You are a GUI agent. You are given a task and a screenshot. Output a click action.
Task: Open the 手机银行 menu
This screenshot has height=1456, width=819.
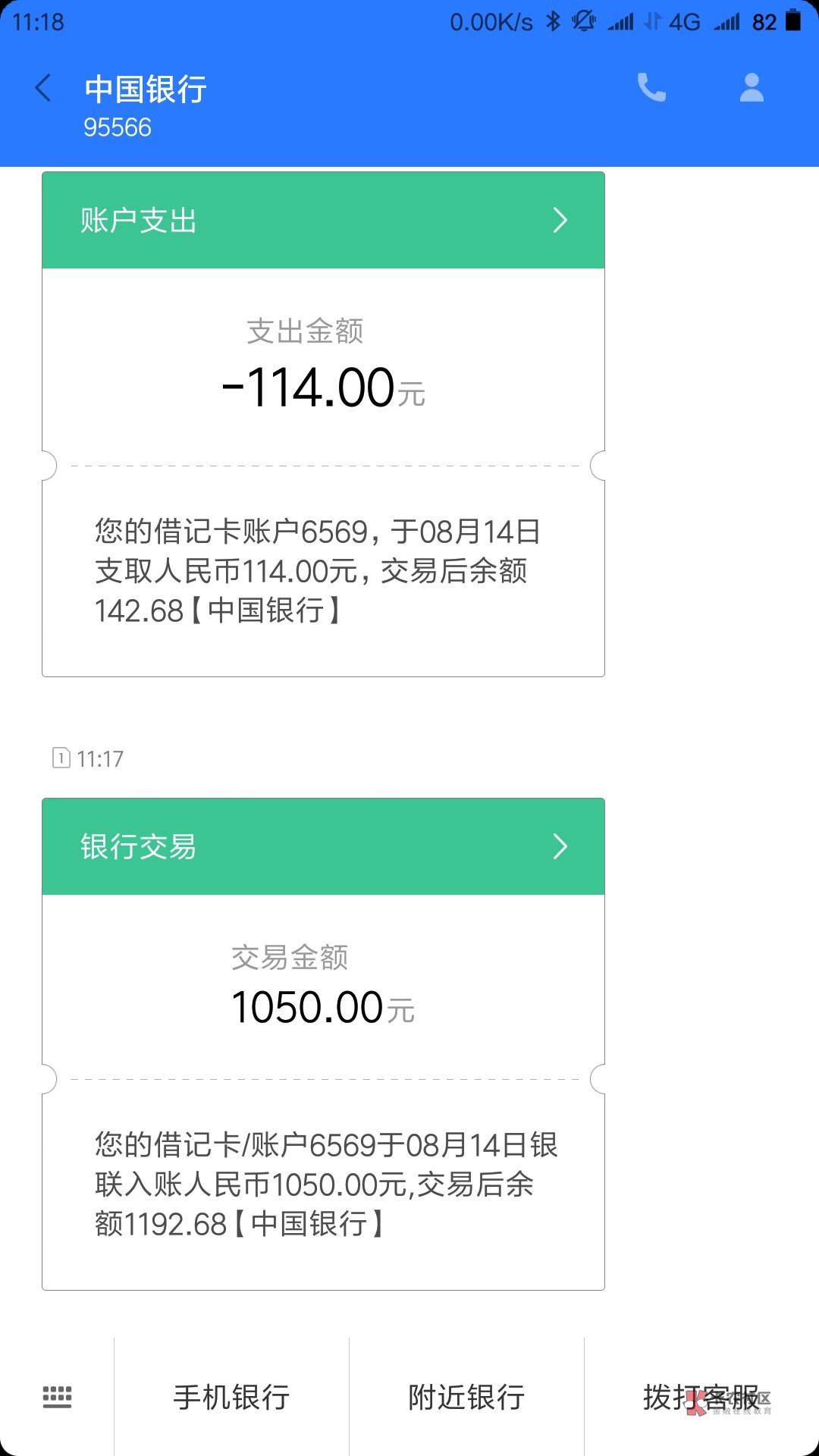[x=231, y=1397]
